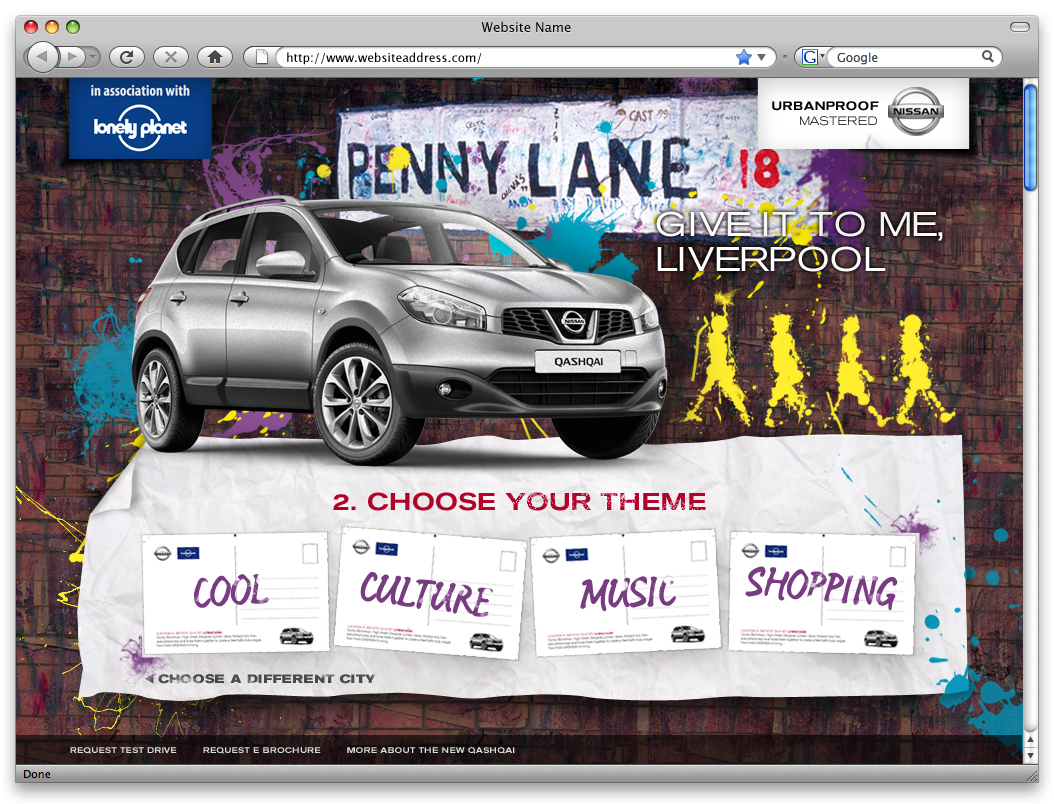Image resolution: width=1054 pixels, height=804 pixels.
Task: Click the magnifier search icon
Action: 987,56
